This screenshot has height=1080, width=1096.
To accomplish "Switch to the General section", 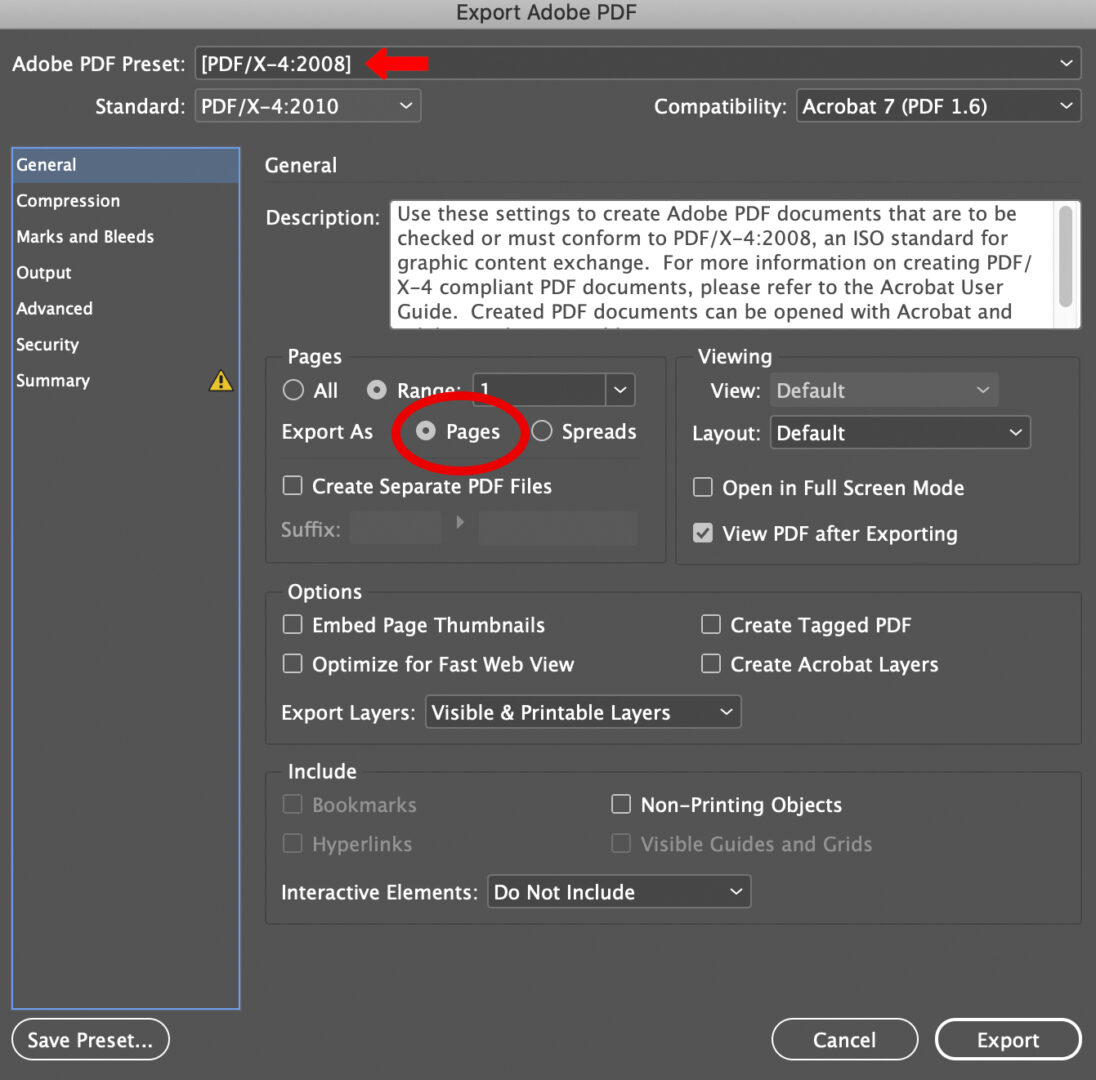I will coord(126,165).
